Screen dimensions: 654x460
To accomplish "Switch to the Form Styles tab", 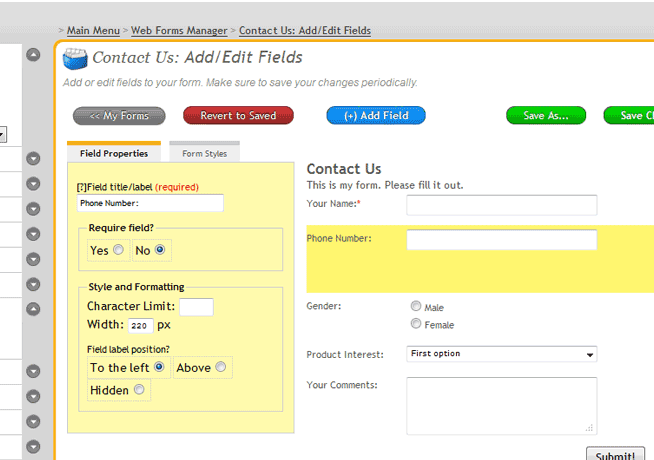I will (x=204, y=154).
